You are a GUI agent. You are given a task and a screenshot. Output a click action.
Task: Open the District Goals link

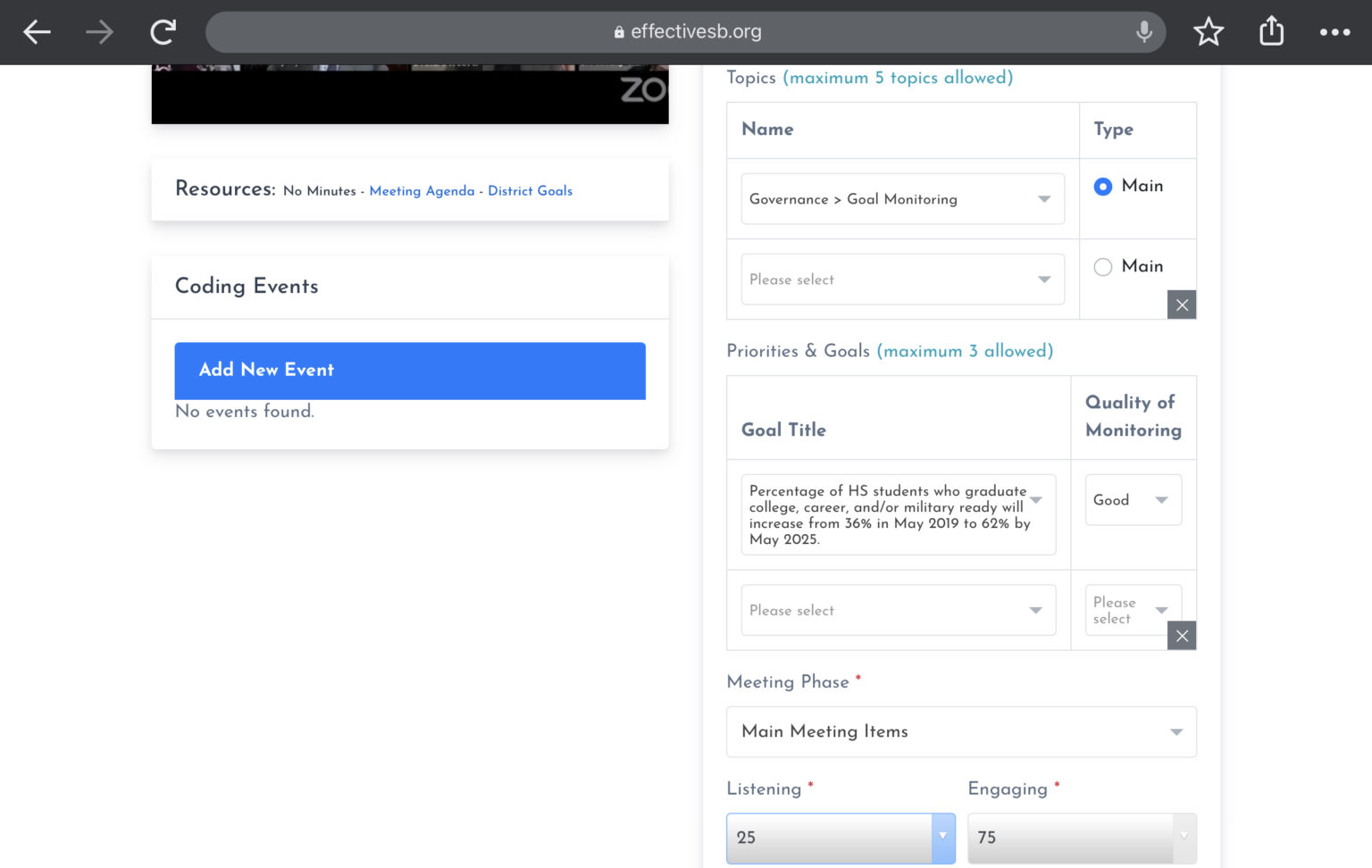(530, 191)
